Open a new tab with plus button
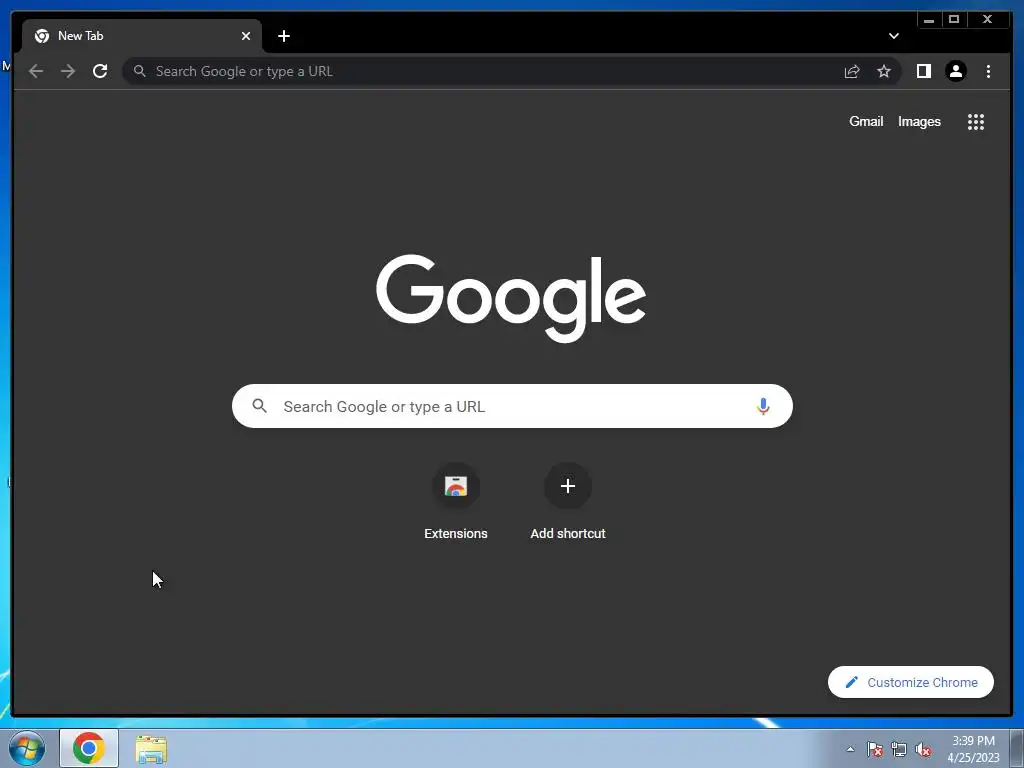 tap(283, 36)
